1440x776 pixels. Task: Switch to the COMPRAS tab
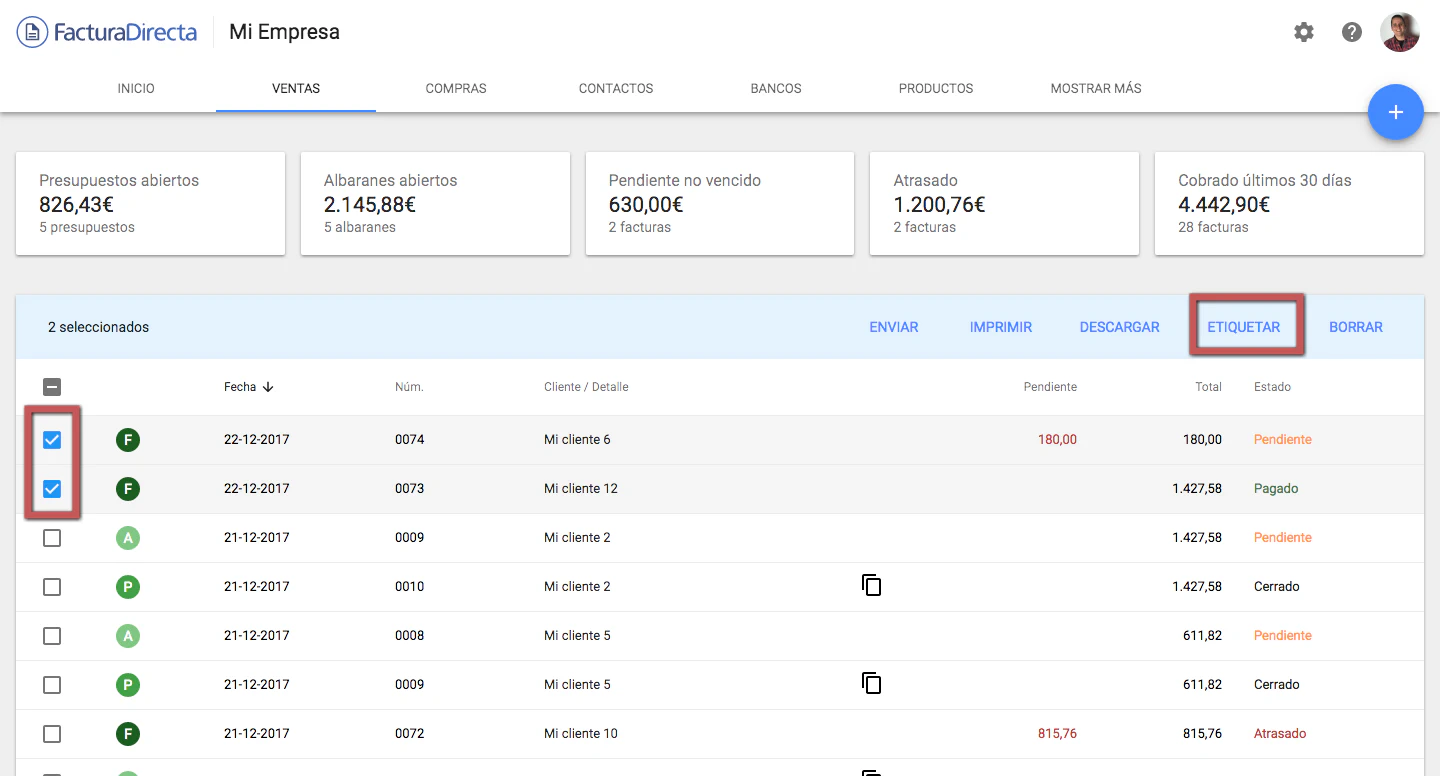coord(456,88)
